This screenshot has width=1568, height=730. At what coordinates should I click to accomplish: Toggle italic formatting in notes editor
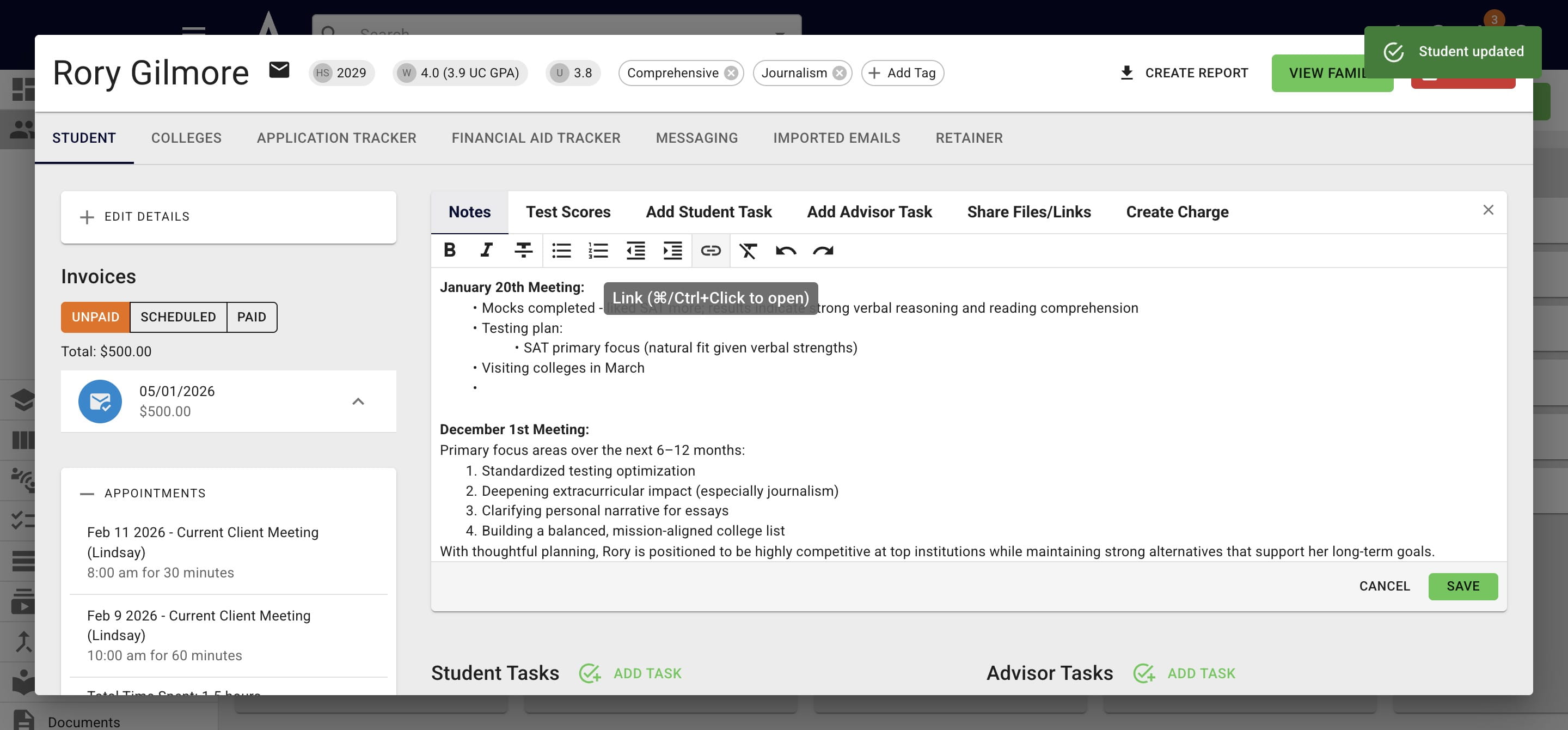tap(486, 250)
